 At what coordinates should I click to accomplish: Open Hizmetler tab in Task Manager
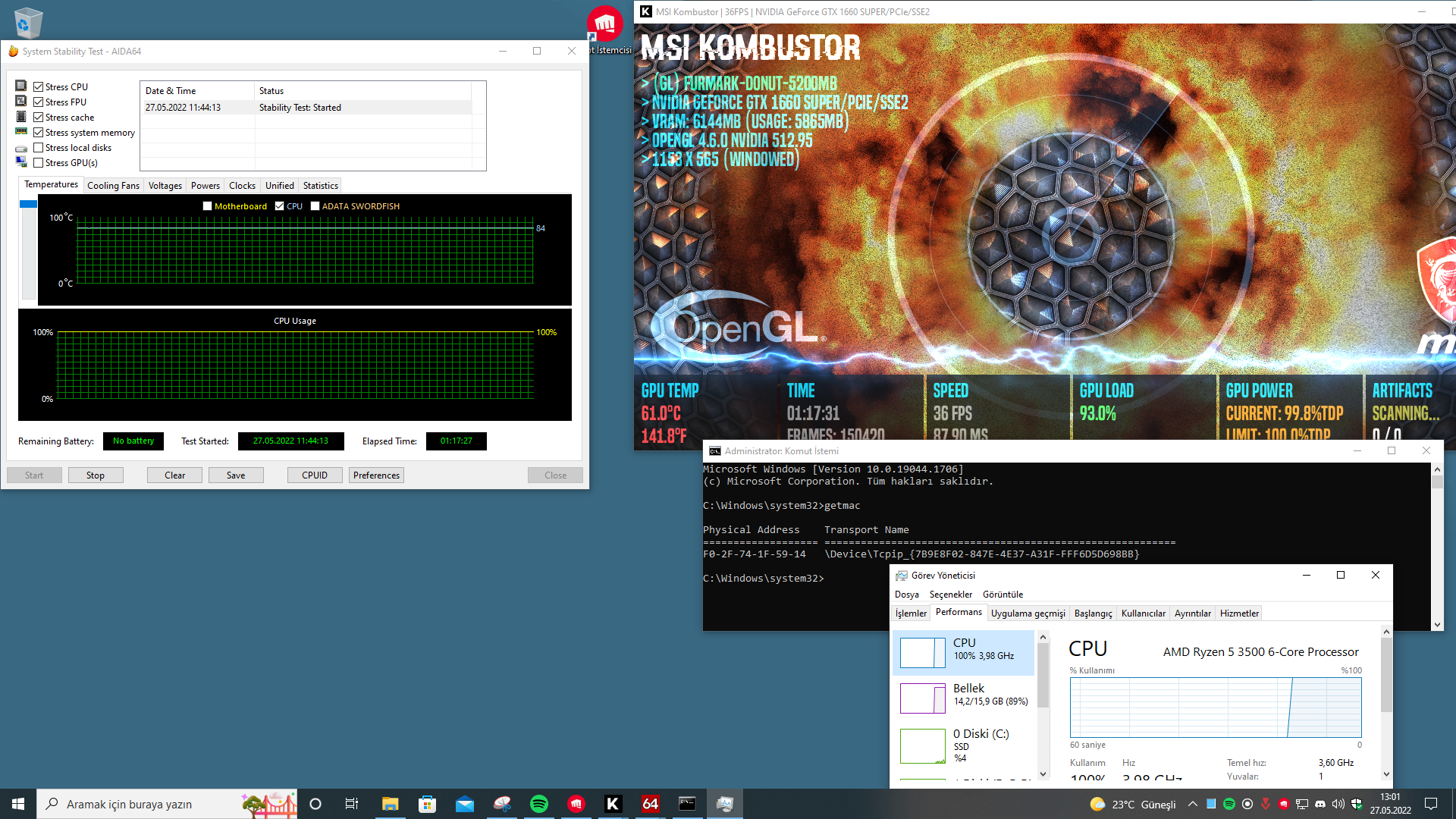[1239, 613]
